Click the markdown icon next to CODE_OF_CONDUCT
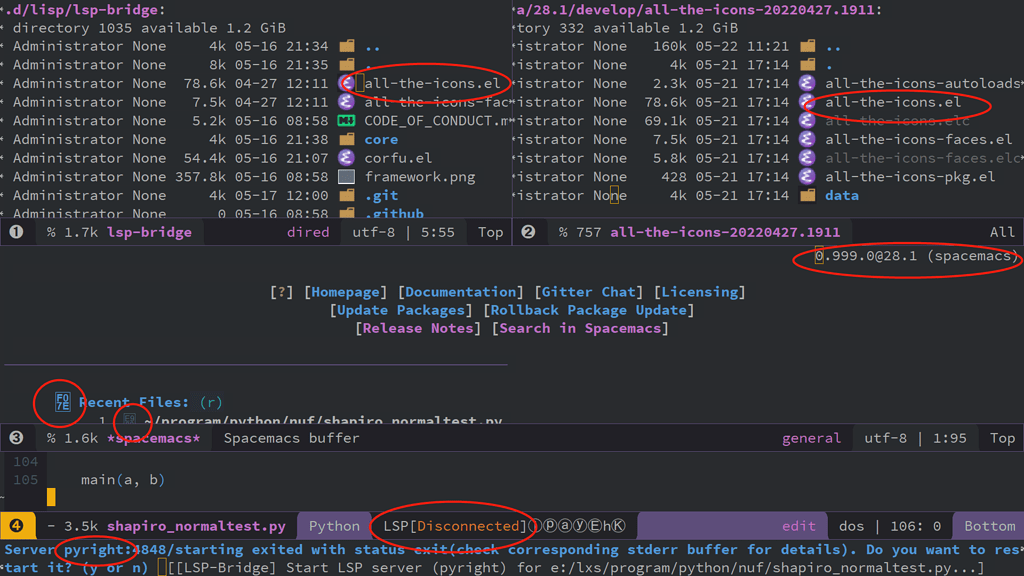 345,120
